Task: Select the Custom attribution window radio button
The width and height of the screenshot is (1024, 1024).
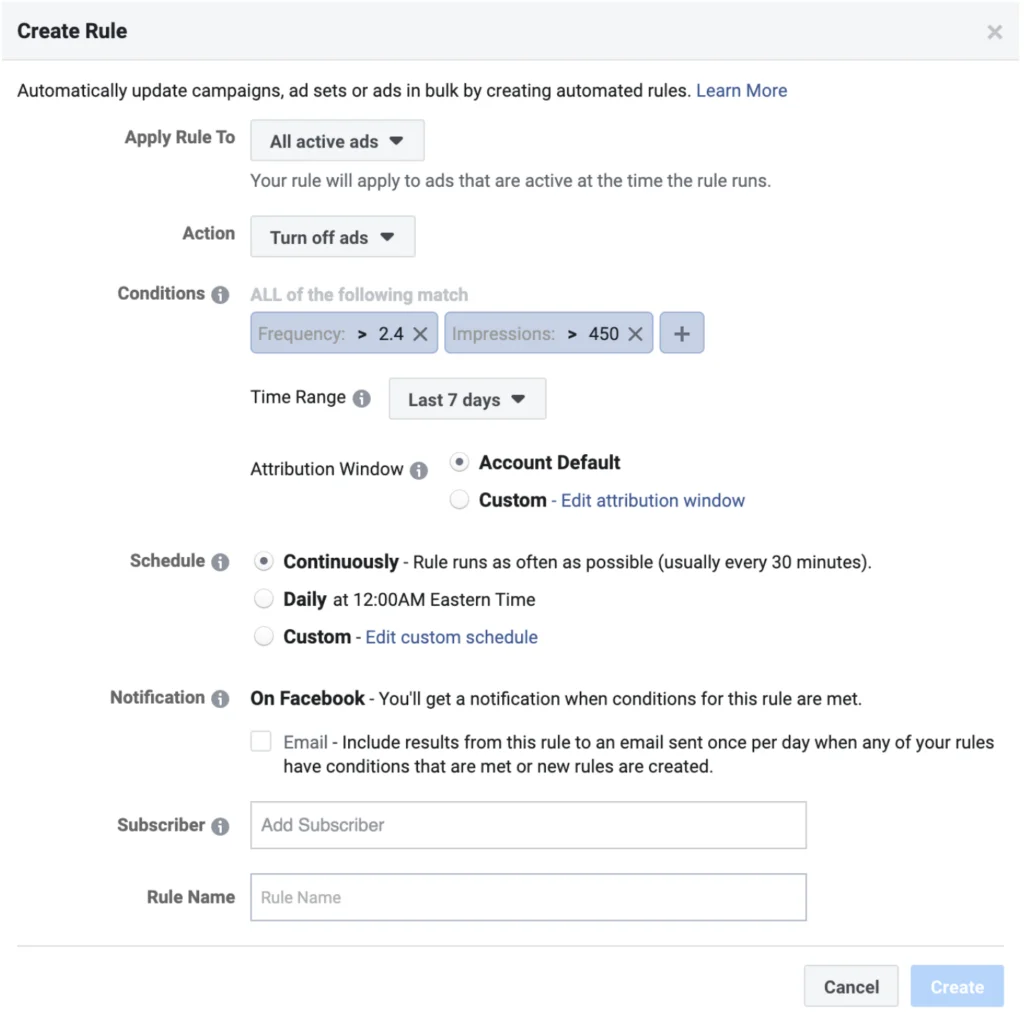Action: 459,500
